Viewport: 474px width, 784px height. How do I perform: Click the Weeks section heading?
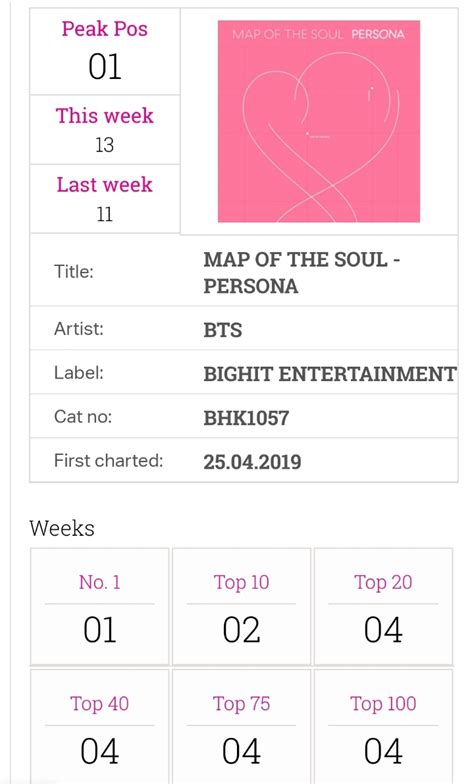(62, 528)
